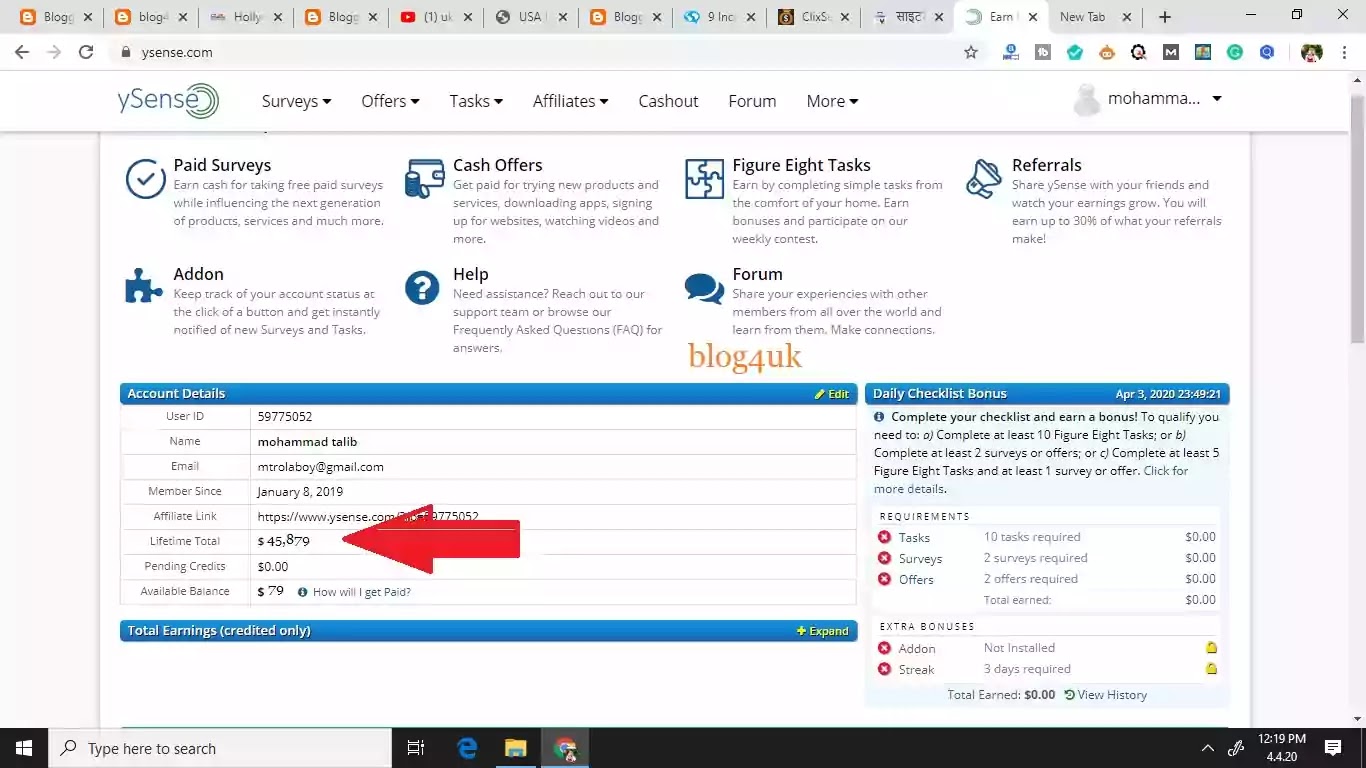Launch Microsoft Edge from the taskbar
Image resolution: width=1366 pixels, height=768 pixels.
click(x=467, y=748)
